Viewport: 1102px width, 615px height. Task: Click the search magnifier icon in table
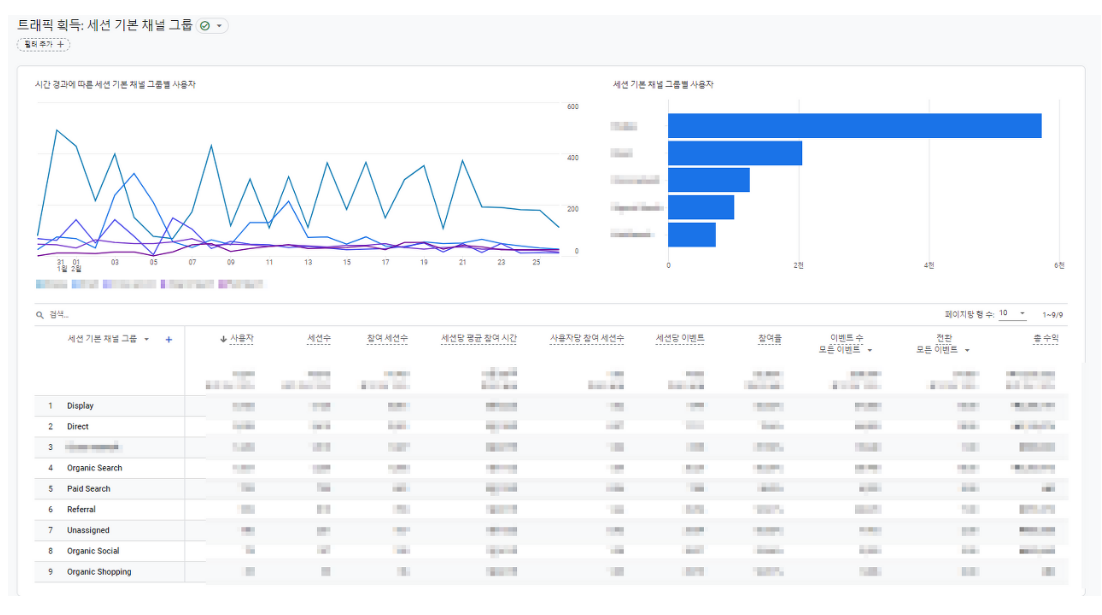coord(40,315)
